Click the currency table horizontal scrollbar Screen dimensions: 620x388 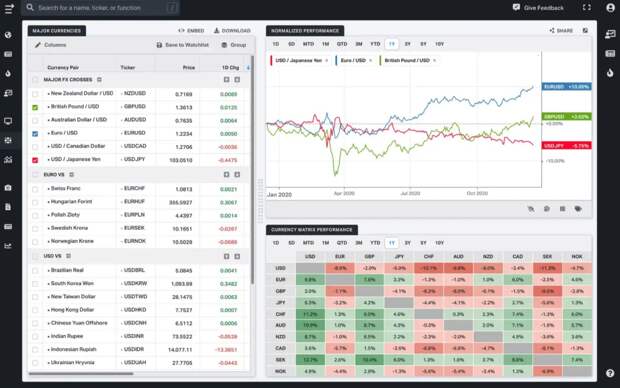coord(81,373)
